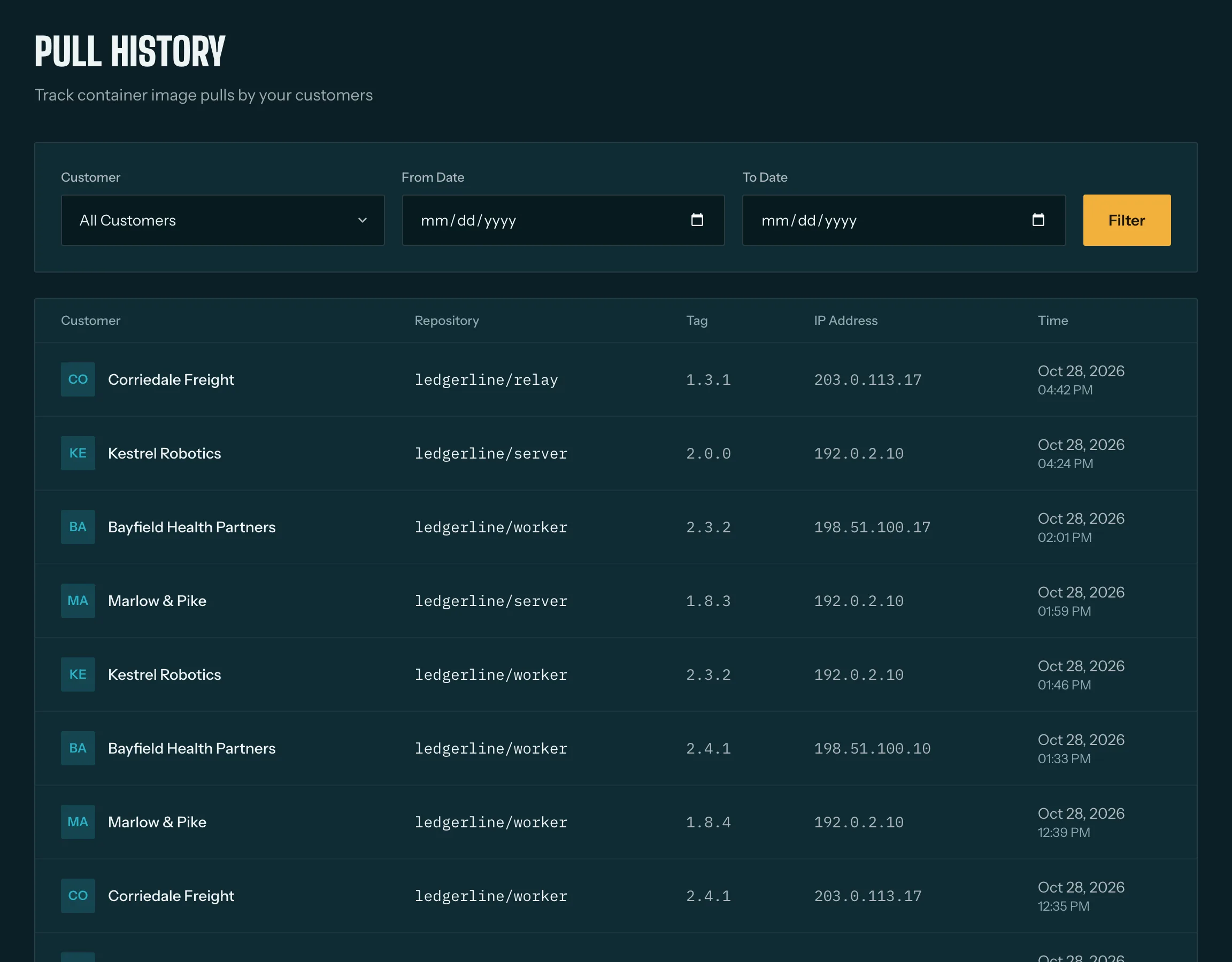Viewport: 1232px width, 962px height.
Task: Click IP 198.51.100.10
Action: [872, 748]
